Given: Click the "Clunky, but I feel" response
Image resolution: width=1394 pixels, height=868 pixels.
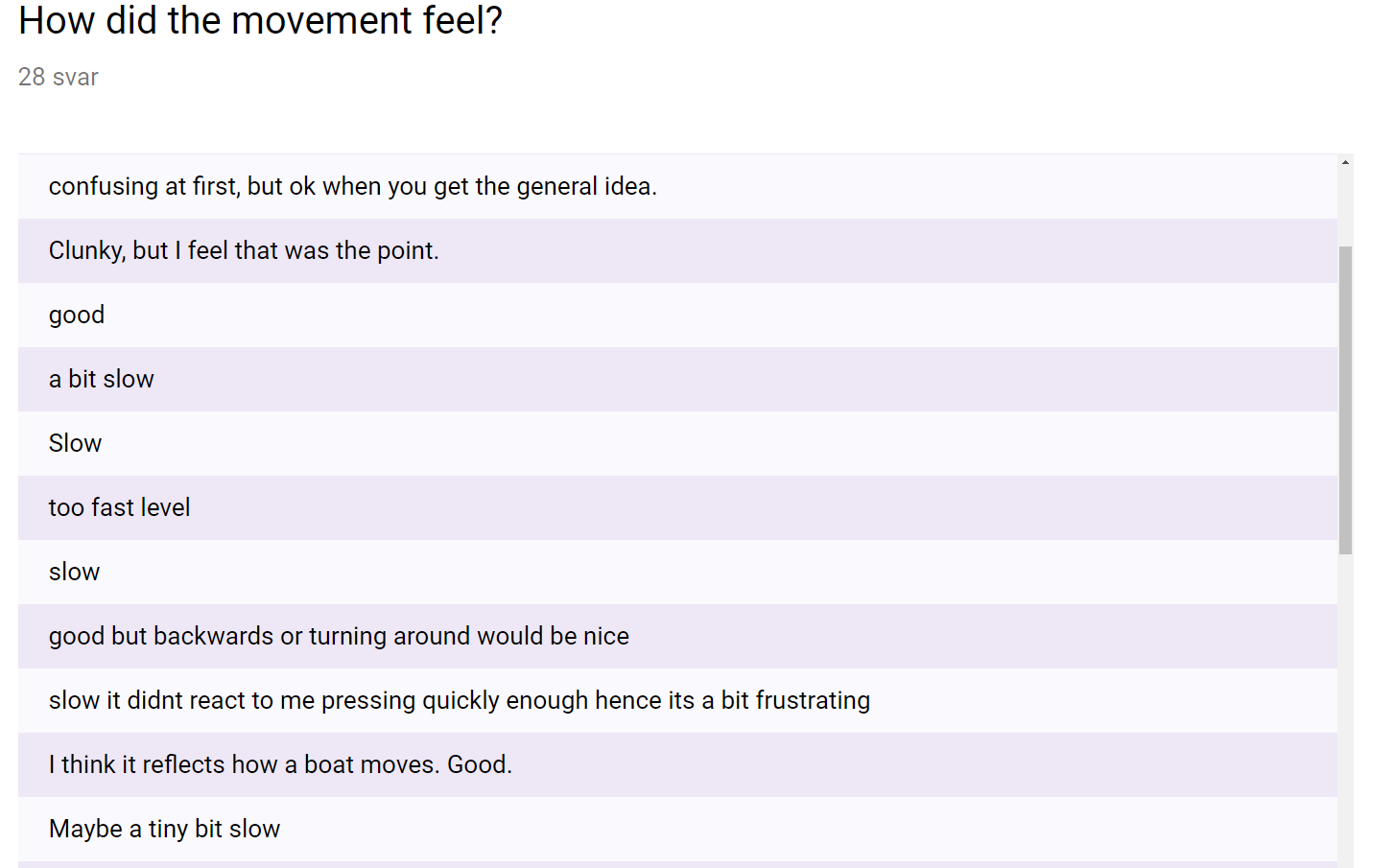Looking at the screenshot, I should (244, 250).
